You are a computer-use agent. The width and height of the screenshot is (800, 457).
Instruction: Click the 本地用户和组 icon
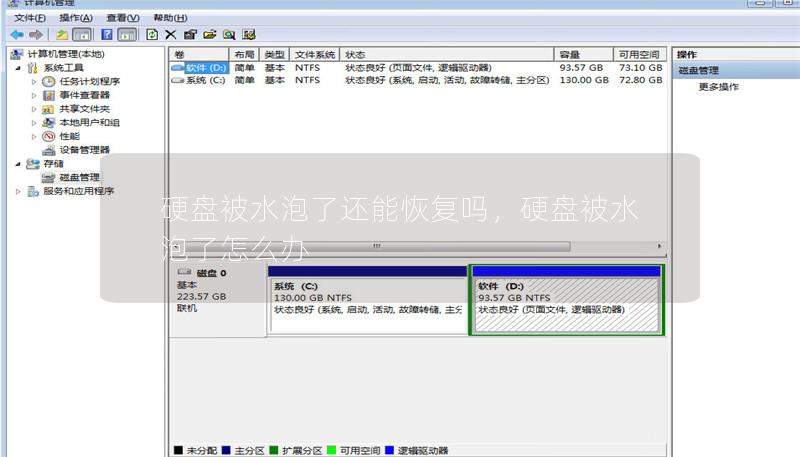tap(48, 122)
